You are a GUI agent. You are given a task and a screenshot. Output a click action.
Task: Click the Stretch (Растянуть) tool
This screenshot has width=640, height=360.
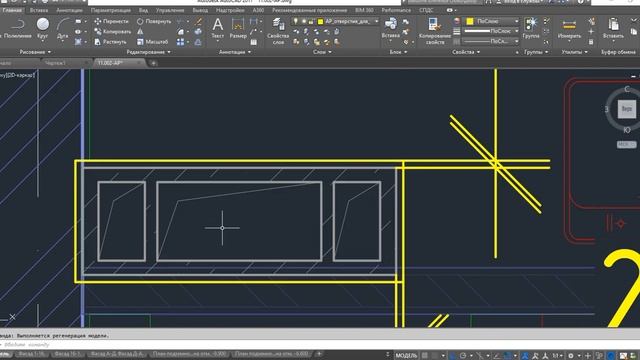click(110, 42)
